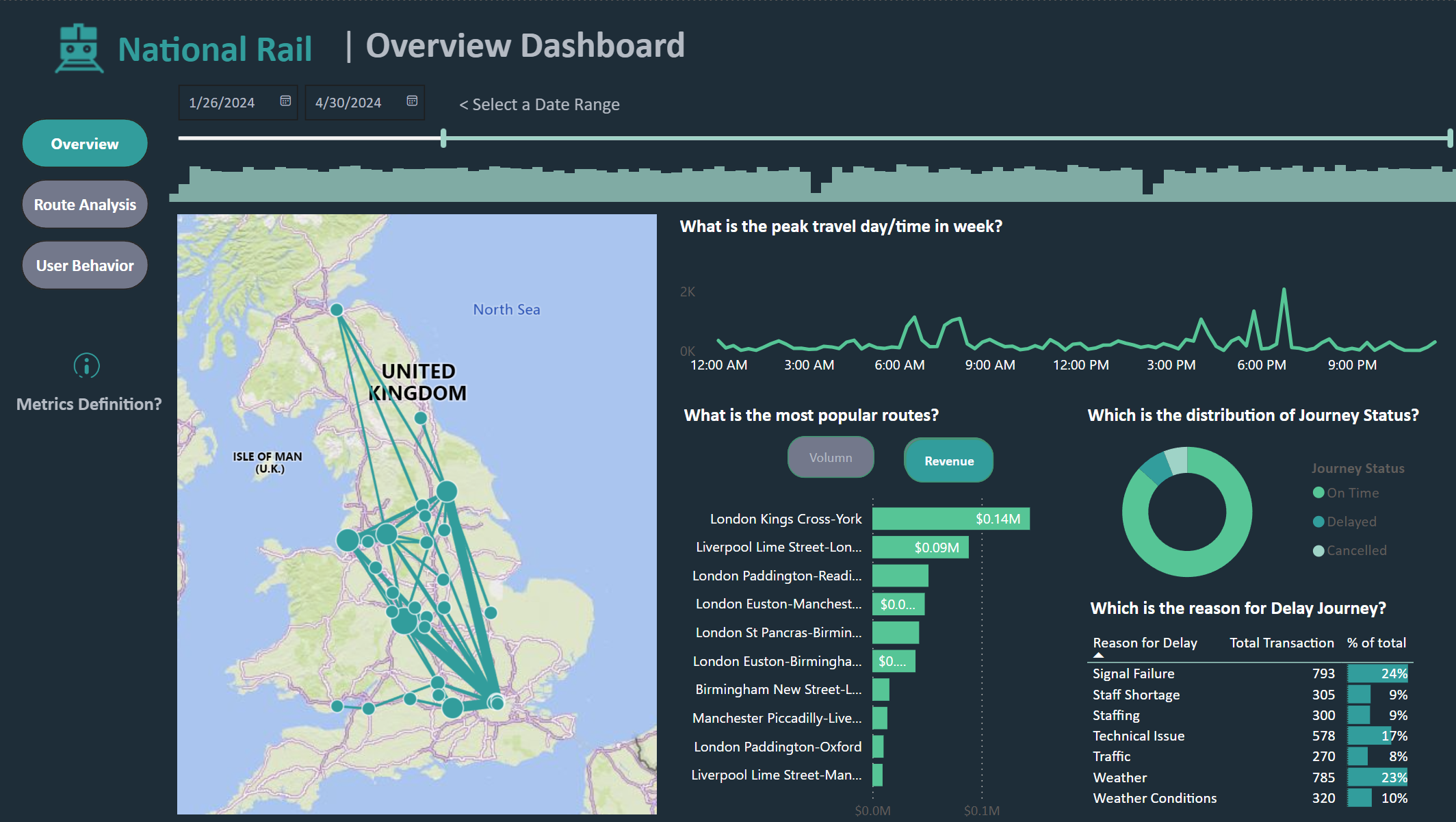Sort by % of total column header
This screenshot has width=1456, height=822.
tap(1376, 643)
